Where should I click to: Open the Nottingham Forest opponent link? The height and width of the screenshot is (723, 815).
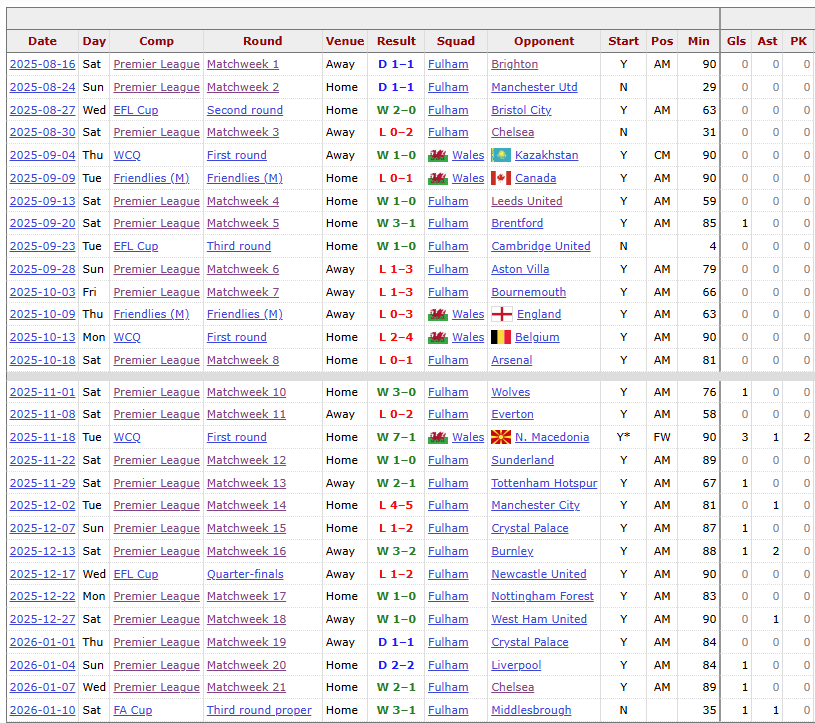coord(542,596)
